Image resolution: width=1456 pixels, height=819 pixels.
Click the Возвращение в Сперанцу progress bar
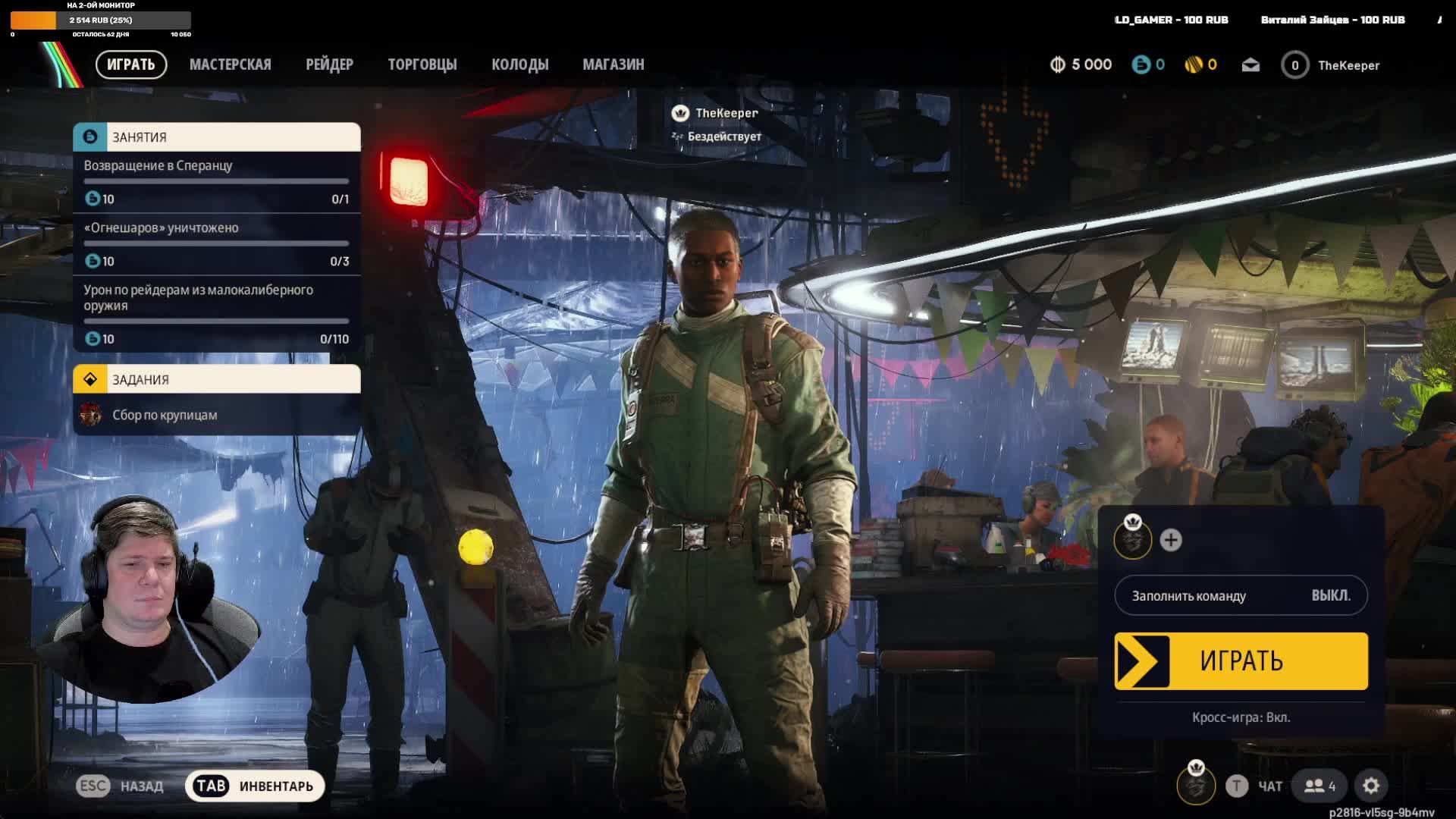point(216,181)
